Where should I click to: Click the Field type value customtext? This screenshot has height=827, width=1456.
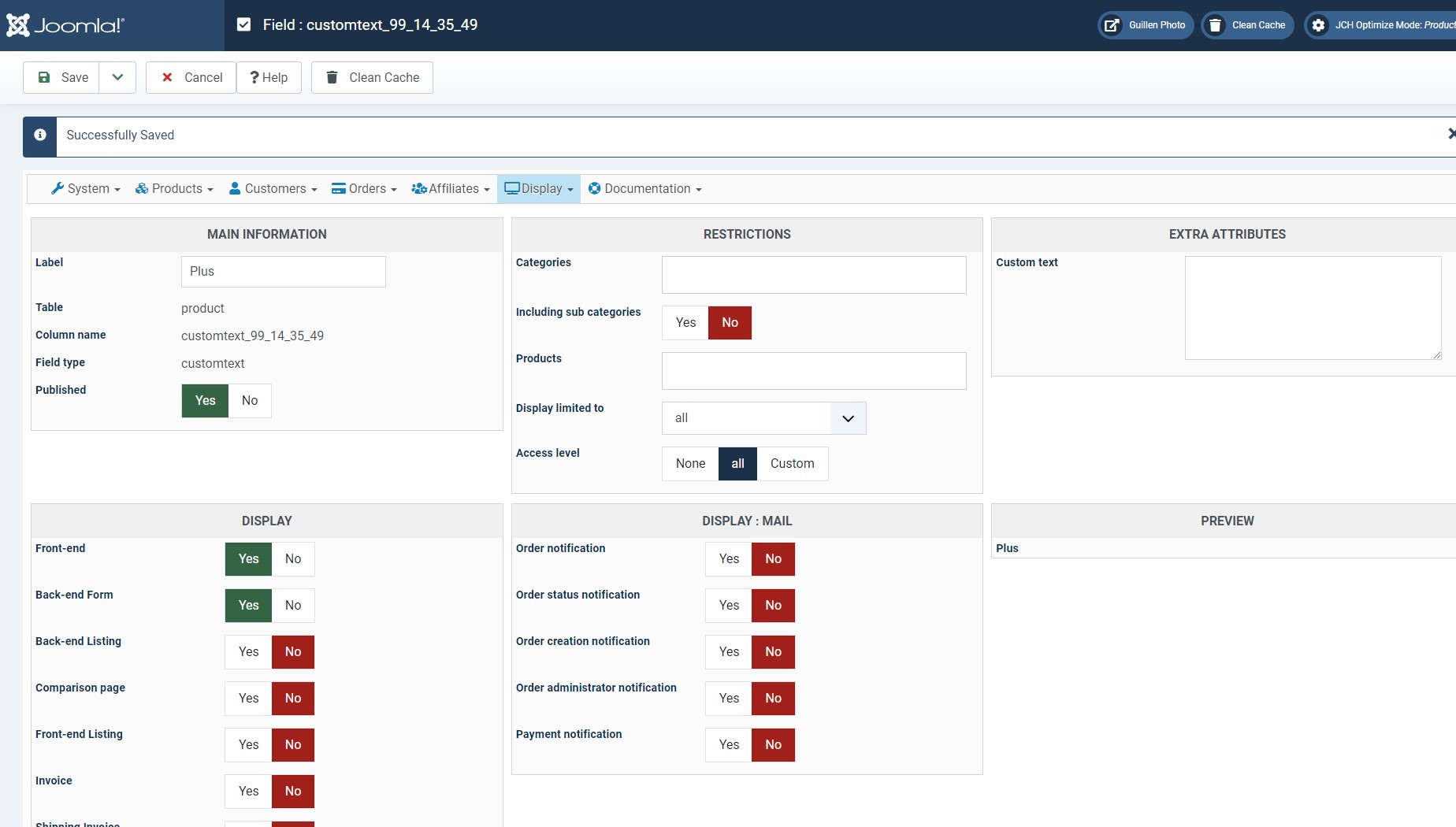213,364
